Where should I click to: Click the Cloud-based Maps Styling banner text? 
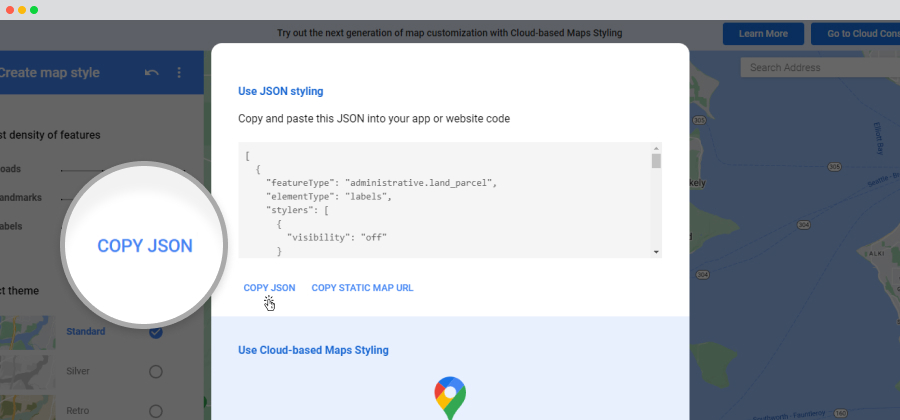[x=449, y=33]
